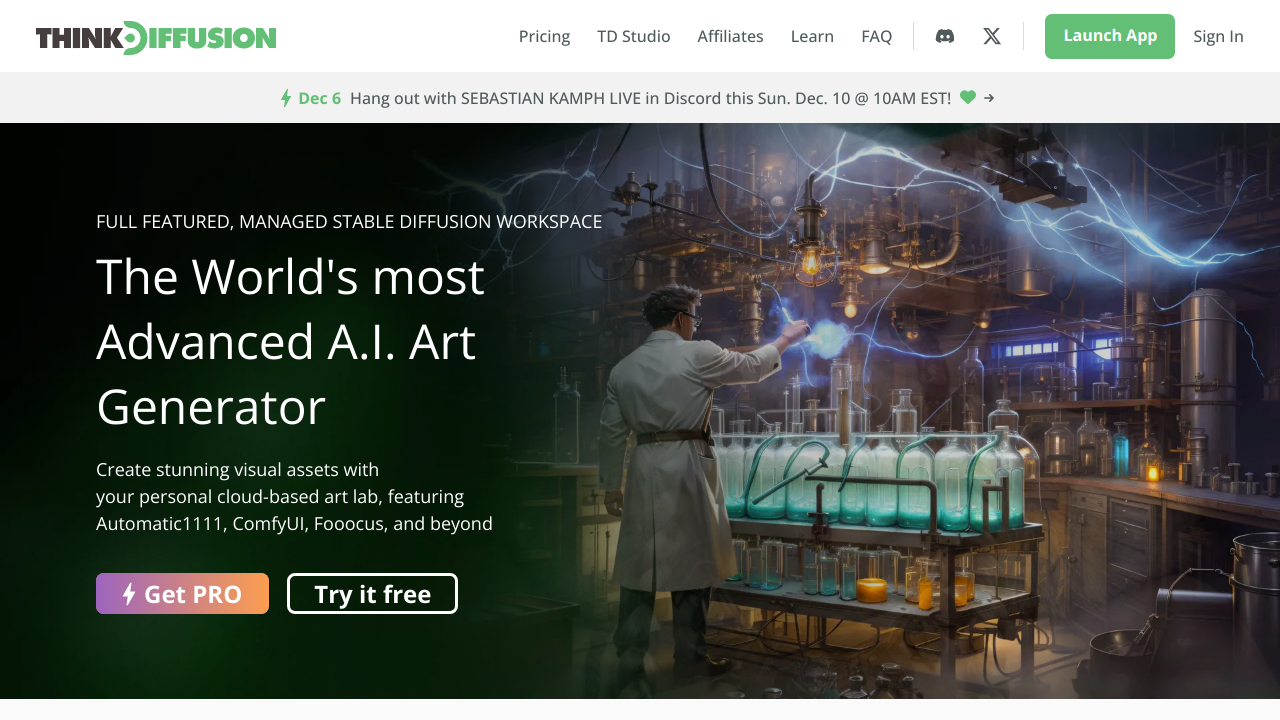The height and width of the screenshot is (720, 1280).
Task: Click the Try it free button
Action: click(372, 593)
